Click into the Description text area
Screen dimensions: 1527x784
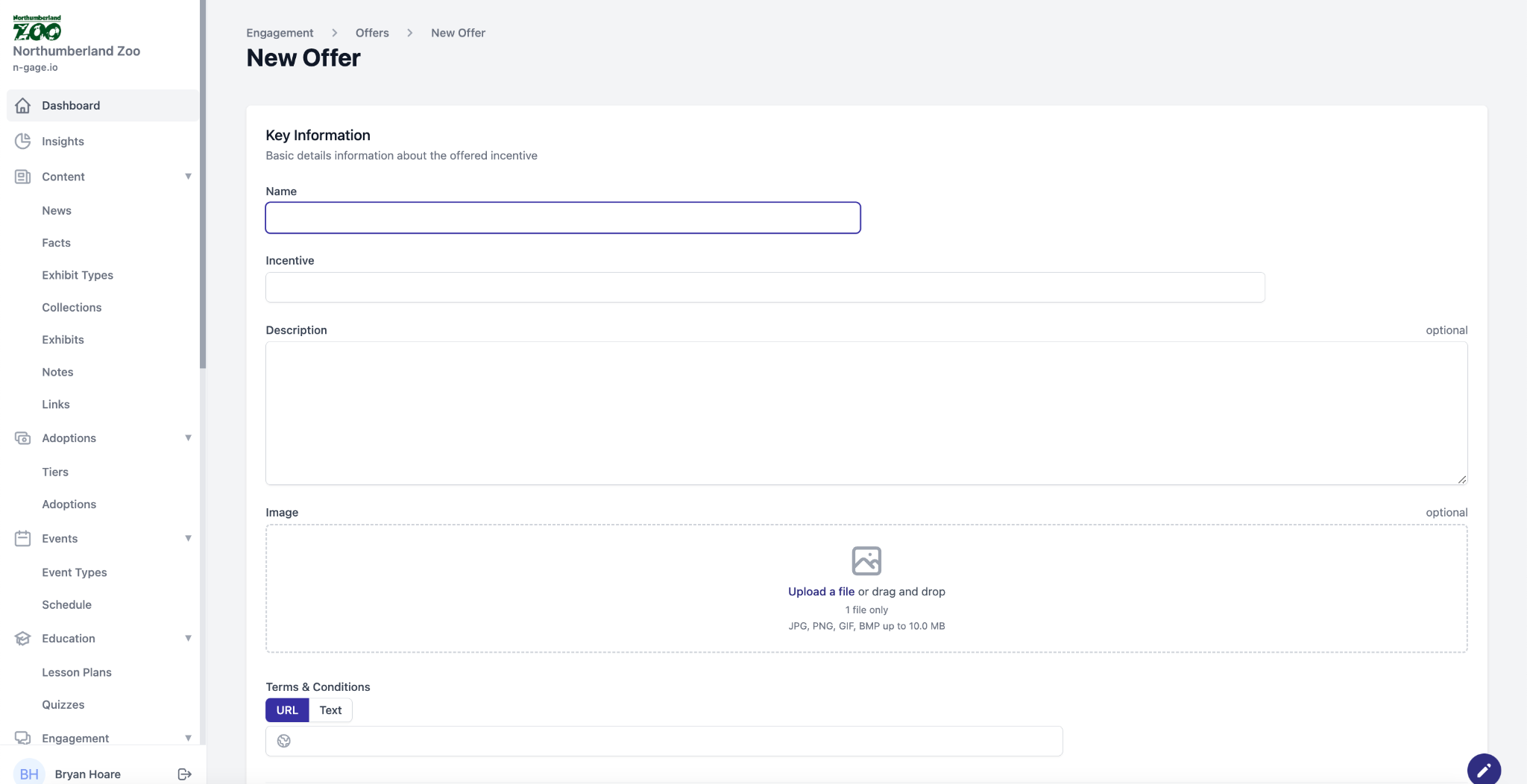tap(866, 414)
